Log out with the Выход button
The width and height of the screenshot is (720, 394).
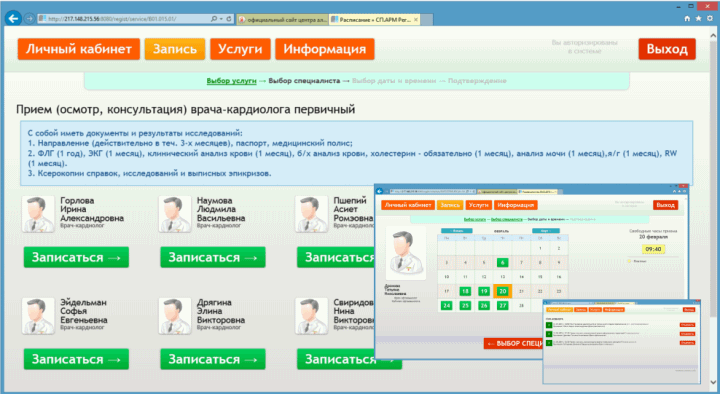click(x=667, y=49)
